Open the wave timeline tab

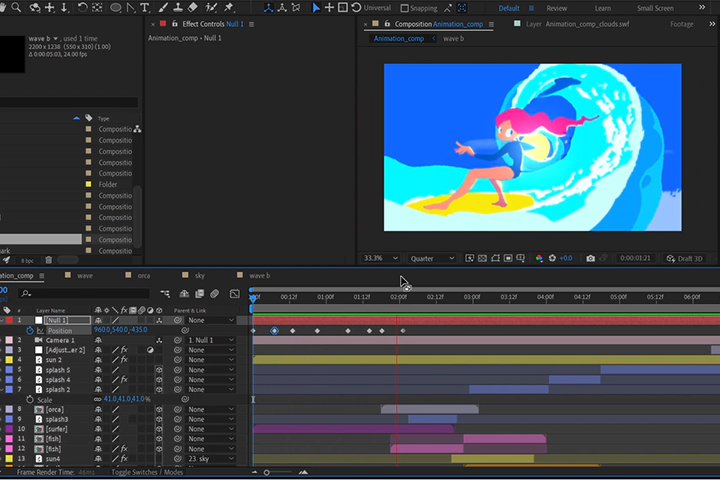84,276
